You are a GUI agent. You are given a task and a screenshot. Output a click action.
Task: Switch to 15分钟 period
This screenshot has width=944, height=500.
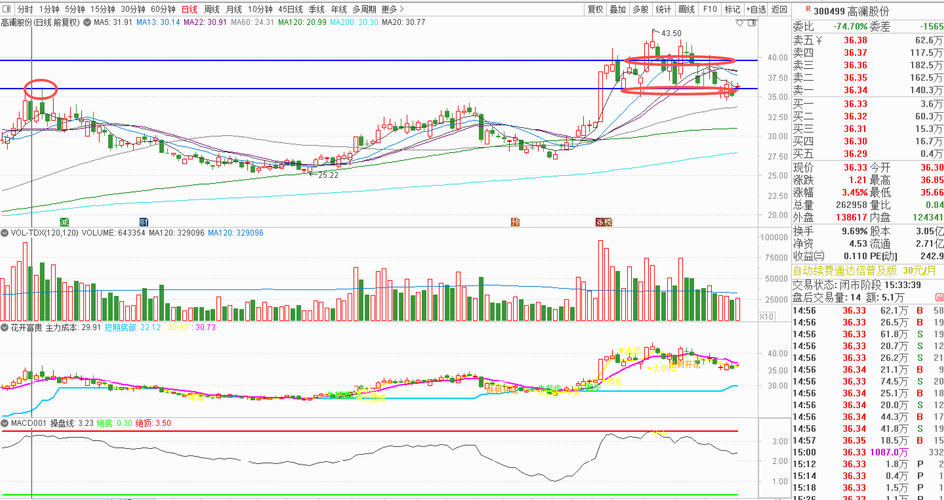coord(103,9)
